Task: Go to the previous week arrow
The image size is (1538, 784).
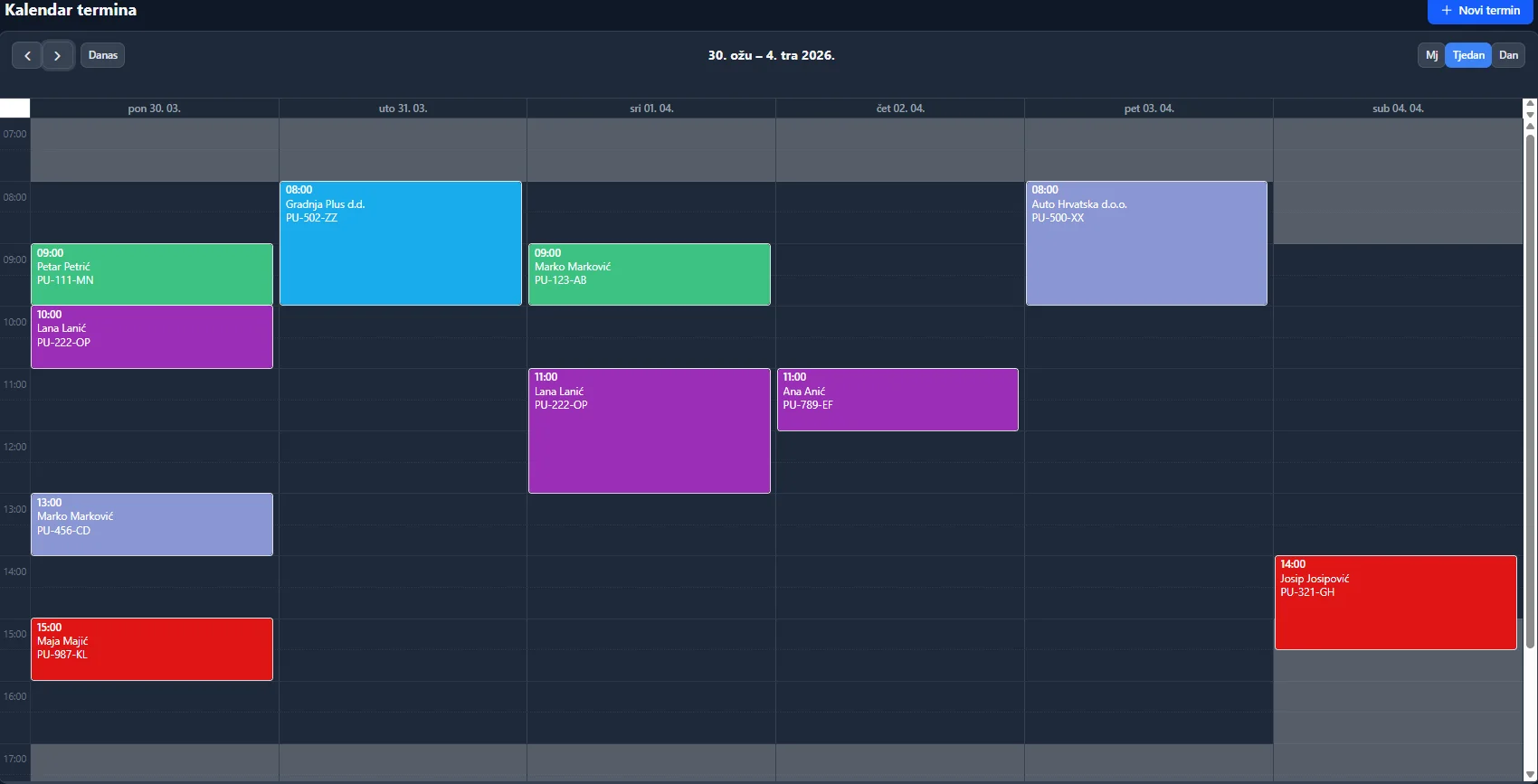Action: (27, 55)
